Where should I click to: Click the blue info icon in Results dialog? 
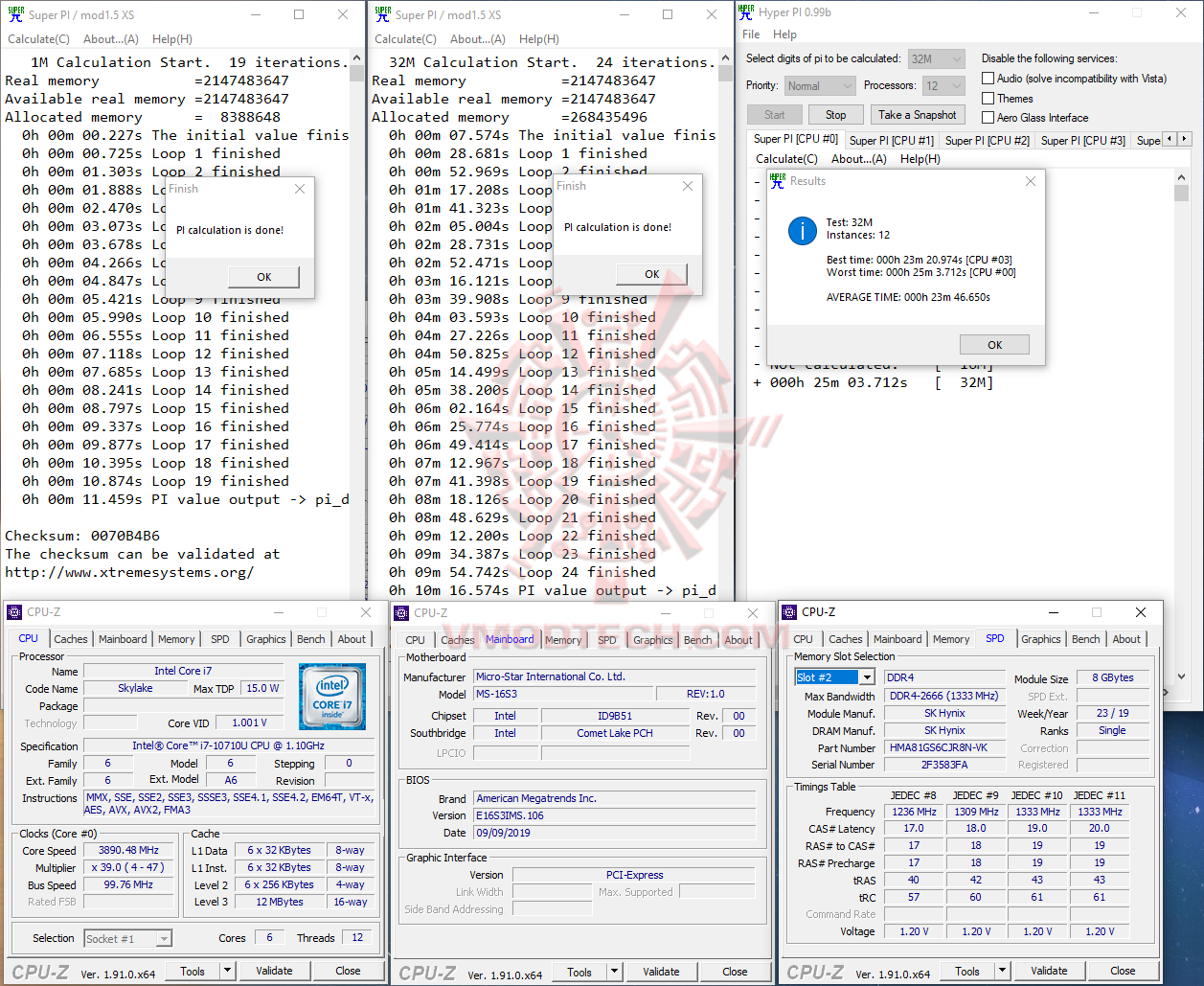click(x=802, y=230)
